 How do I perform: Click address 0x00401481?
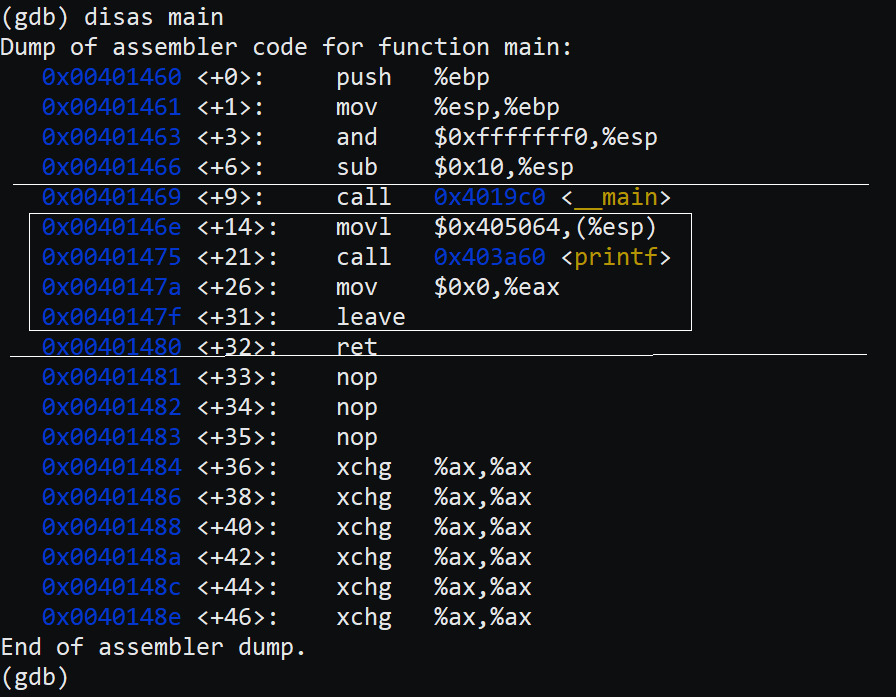tap(111, 377)
